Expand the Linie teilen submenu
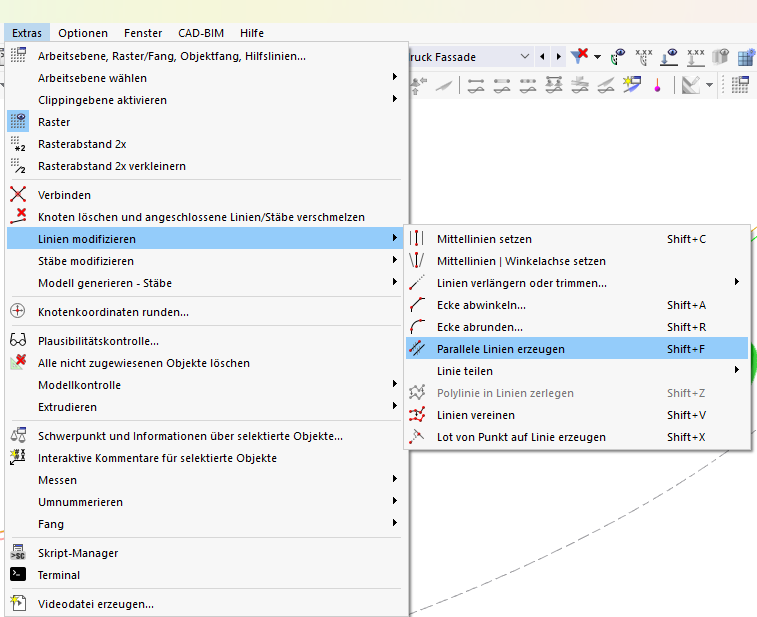Viewport: 757px width, 617px height. pyautogui.click(x=577, y=371)
